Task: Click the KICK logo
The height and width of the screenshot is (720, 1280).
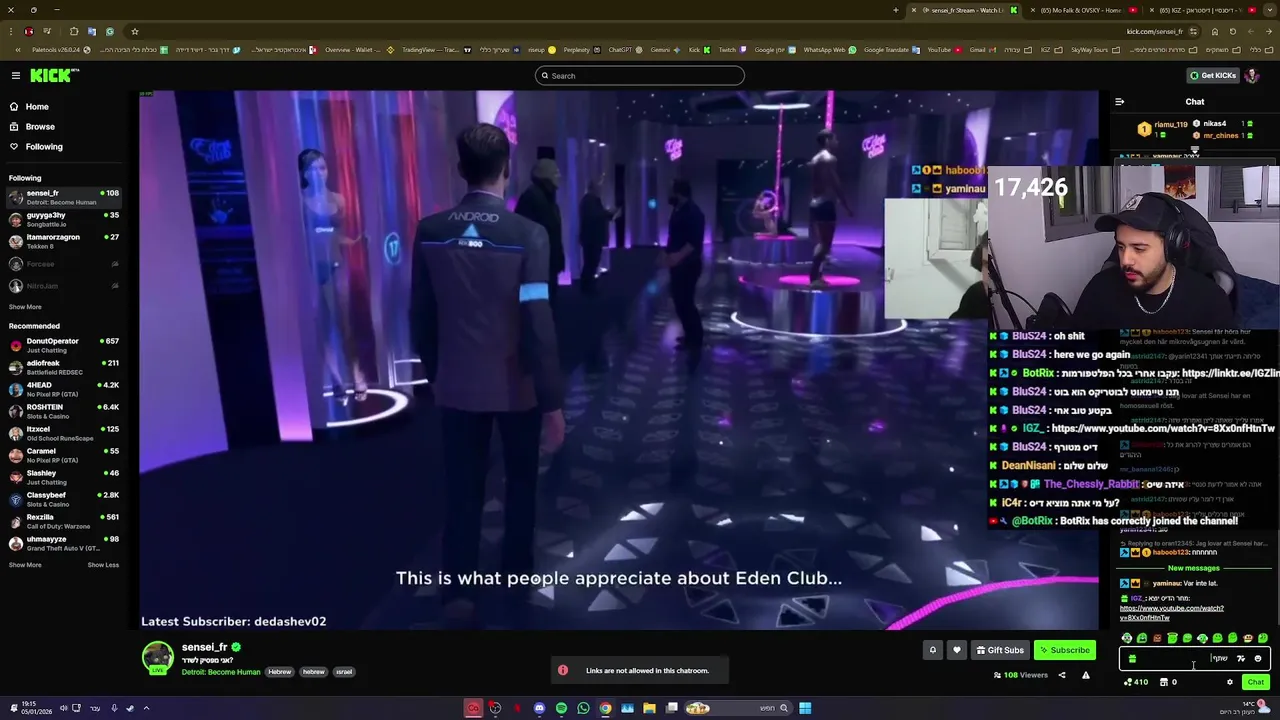Action: click(x=54, y=76)
